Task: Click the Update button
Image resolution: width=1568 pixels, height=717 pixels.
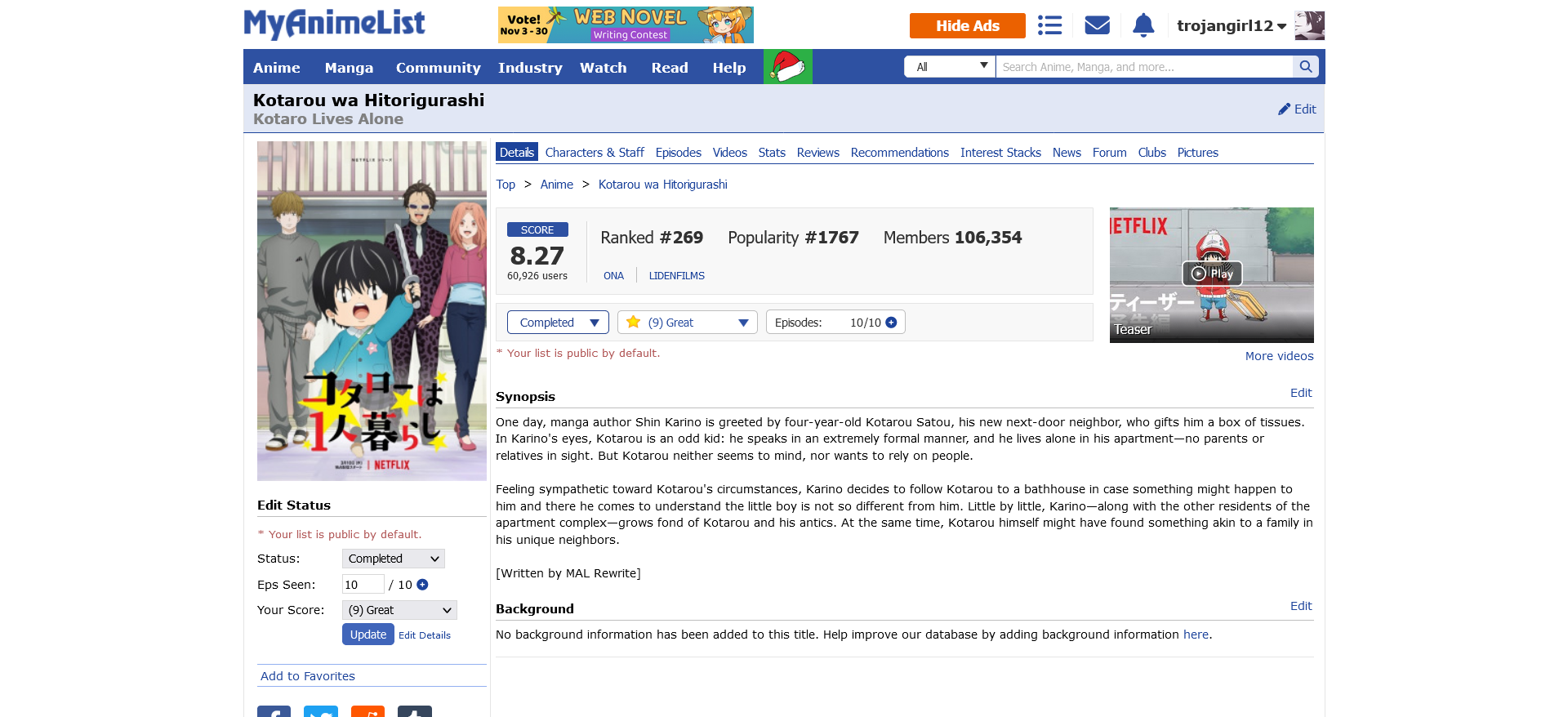Action: [x=368, y=635]
